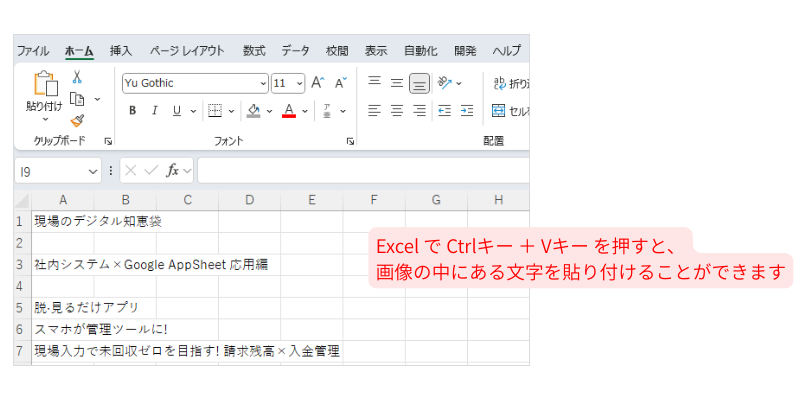Select row 5 header
The height and width of the screenshot is (400, 800).
(x=20, y=308)
